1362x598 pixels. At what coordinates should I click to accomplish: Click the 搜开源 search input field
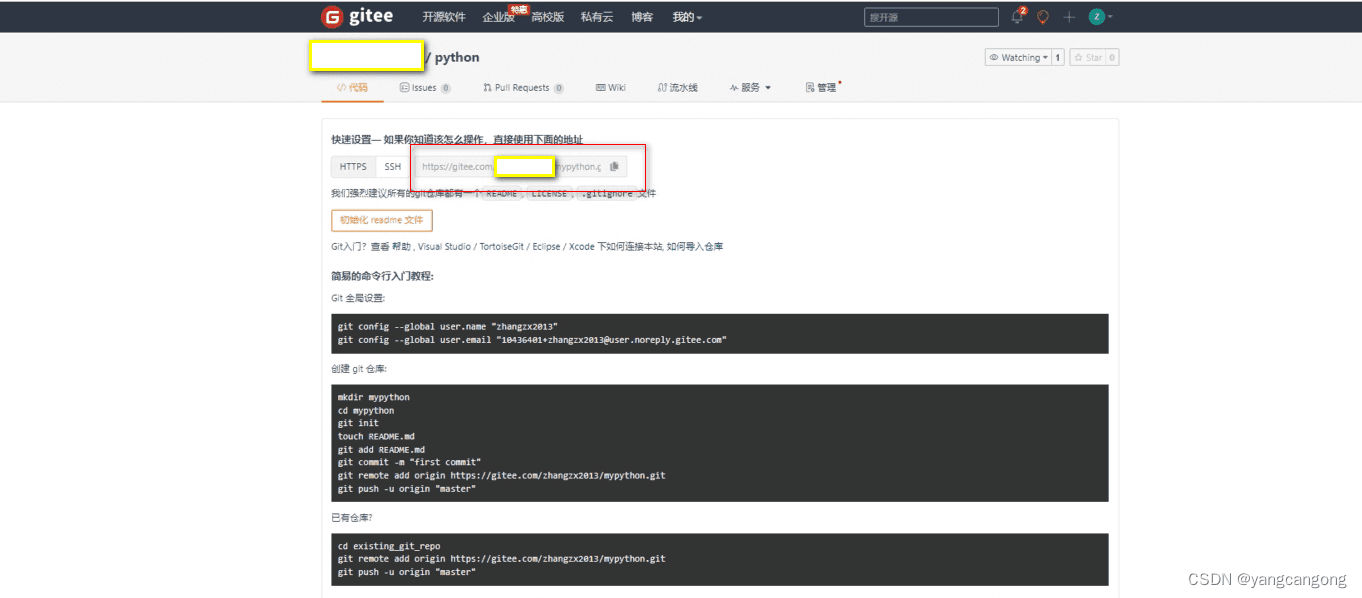[930, 17]
